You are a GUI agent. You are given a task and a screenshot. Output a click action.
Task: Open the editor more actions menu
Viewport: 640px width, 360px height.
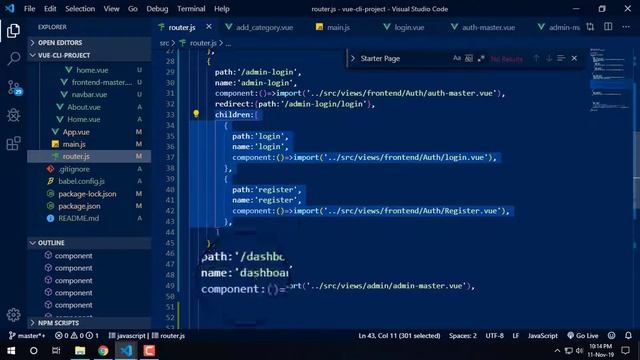(x=626, y=27)
